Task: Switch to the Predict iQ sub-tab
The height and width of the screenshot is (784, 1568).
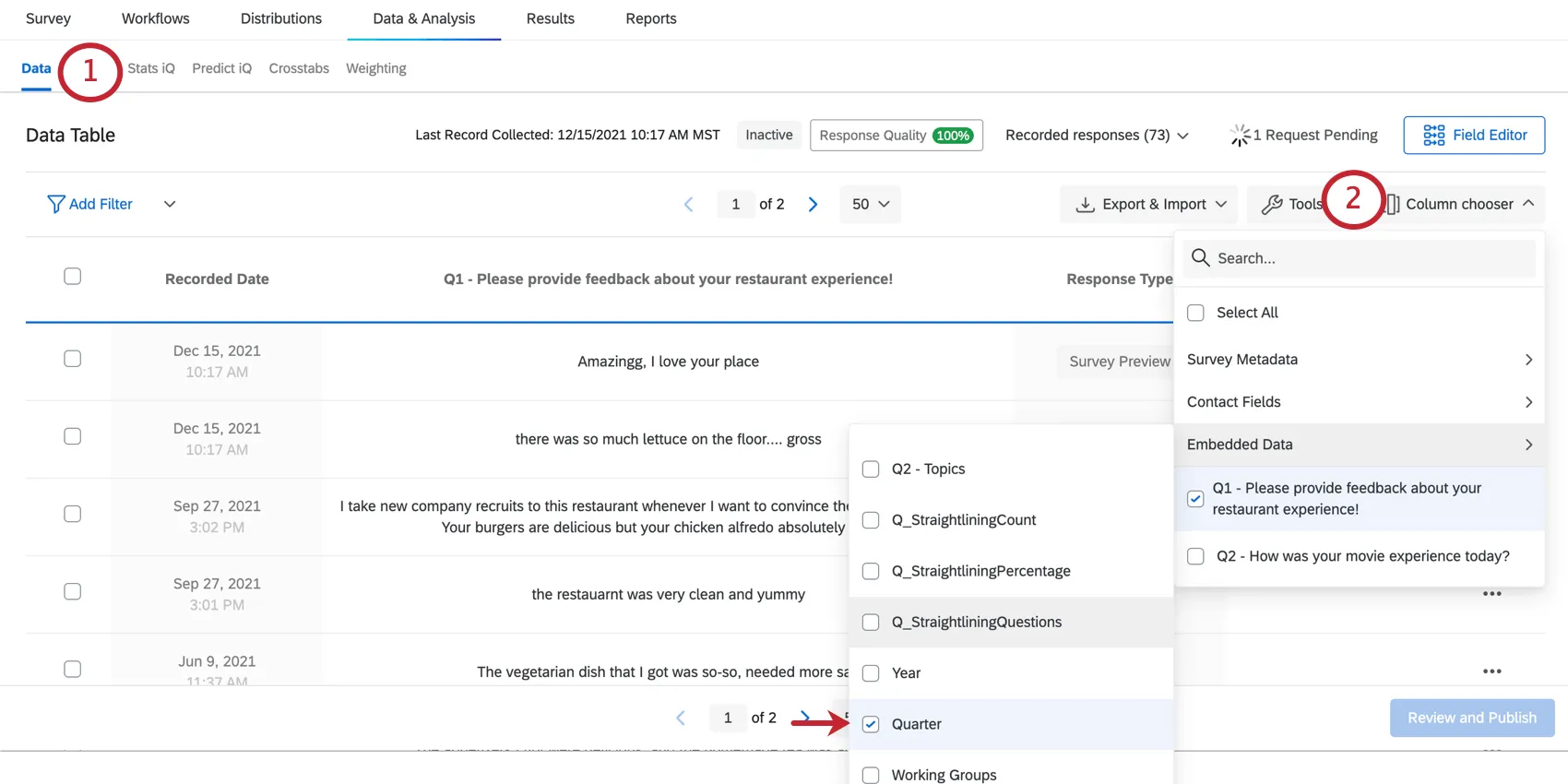Action: (x=222, y=68)
